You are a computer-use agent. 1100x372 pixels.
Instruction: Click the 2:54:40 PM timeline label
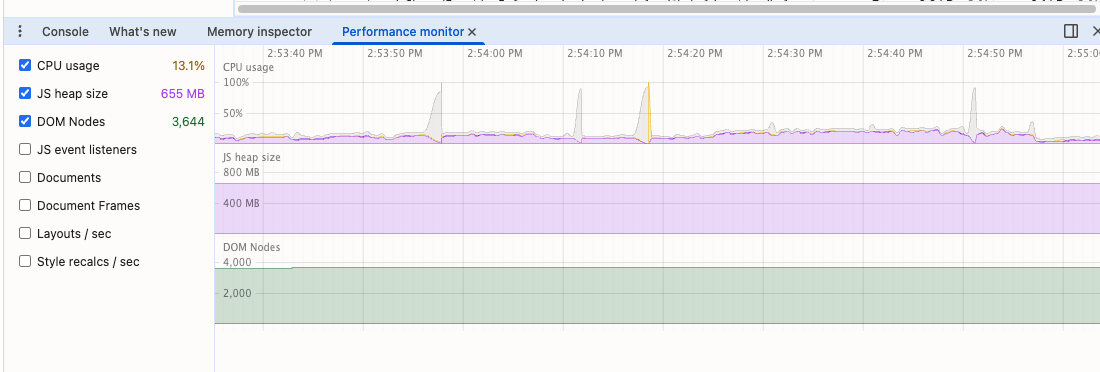coord(894,53)
